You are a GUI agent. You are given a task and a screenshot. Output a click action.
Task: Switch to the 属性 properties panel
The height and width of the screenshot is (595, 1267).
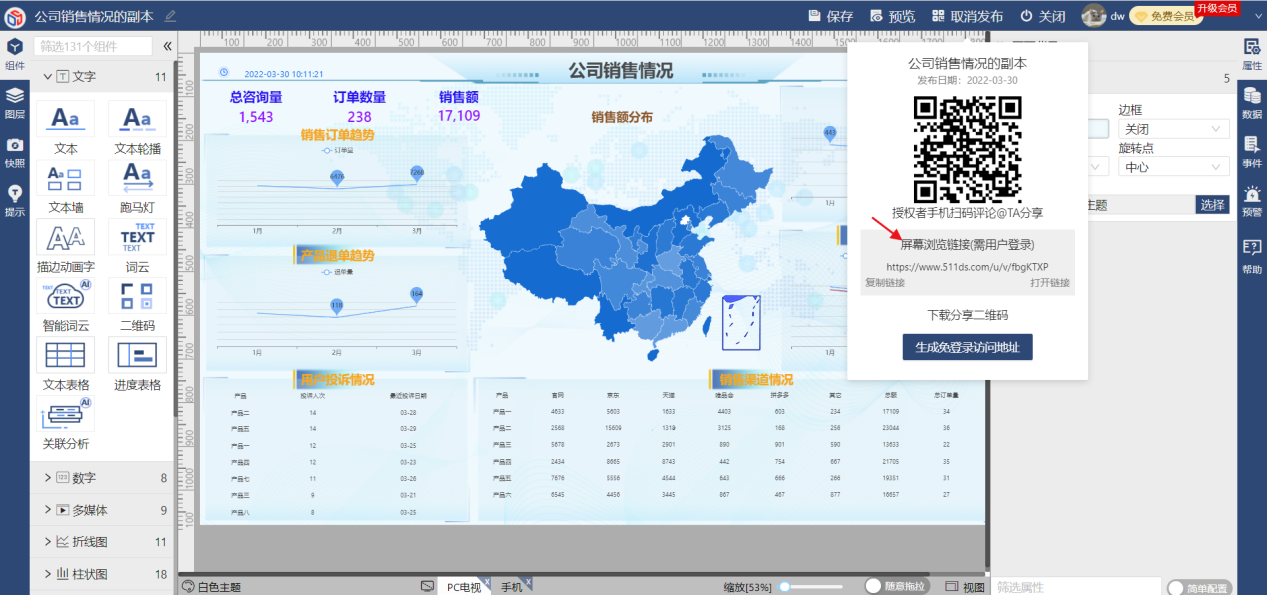(1252, 54)
